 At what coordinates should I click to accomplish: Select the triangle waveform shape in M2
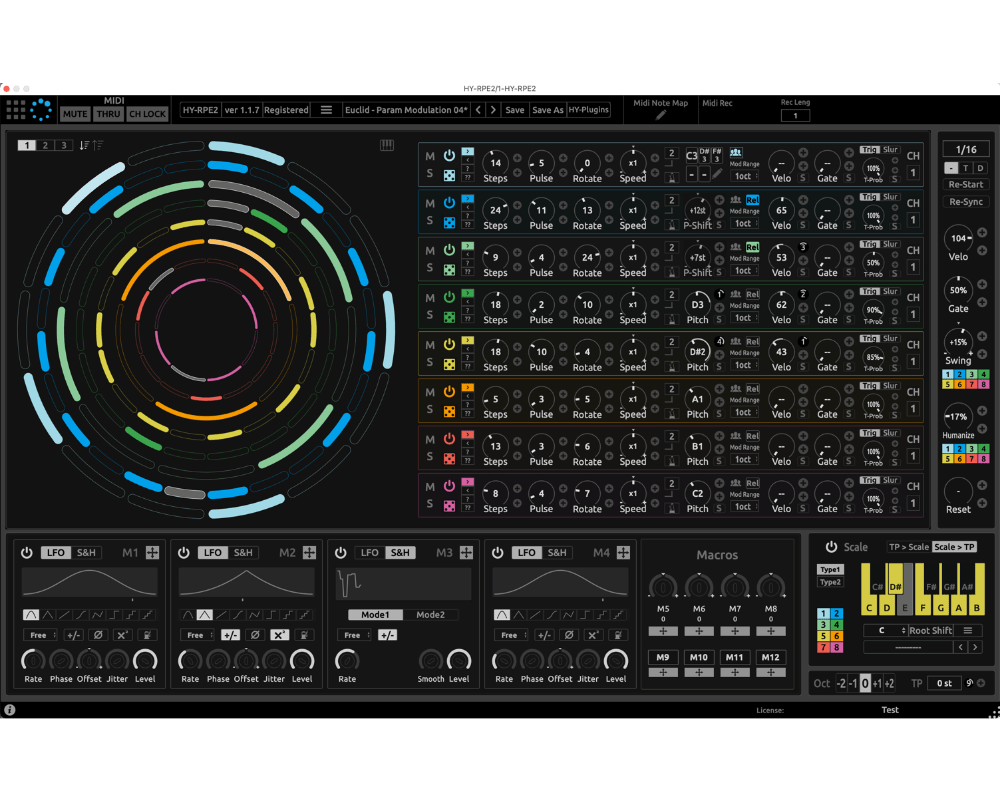tap(204, 614)
